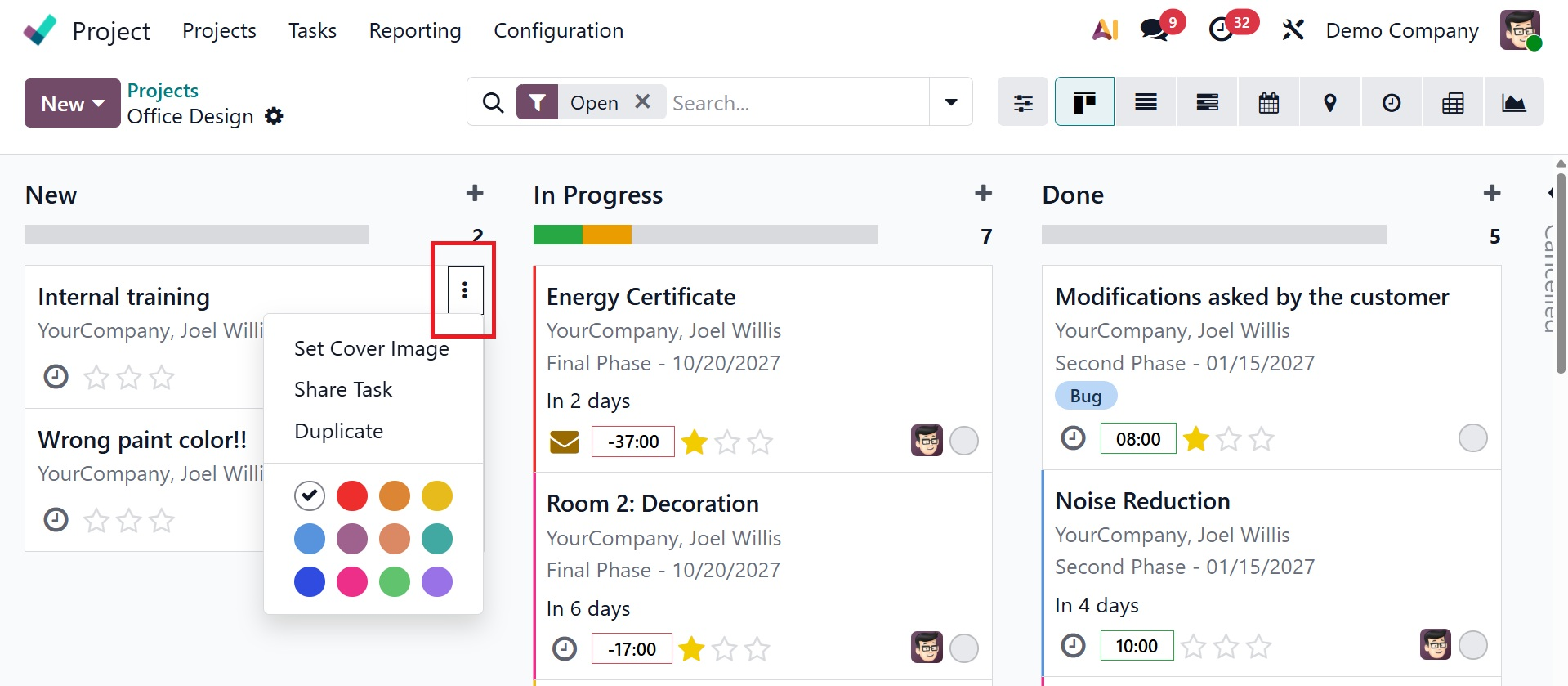
Task: Open the Reporting menu
Action: coord(414,30)
